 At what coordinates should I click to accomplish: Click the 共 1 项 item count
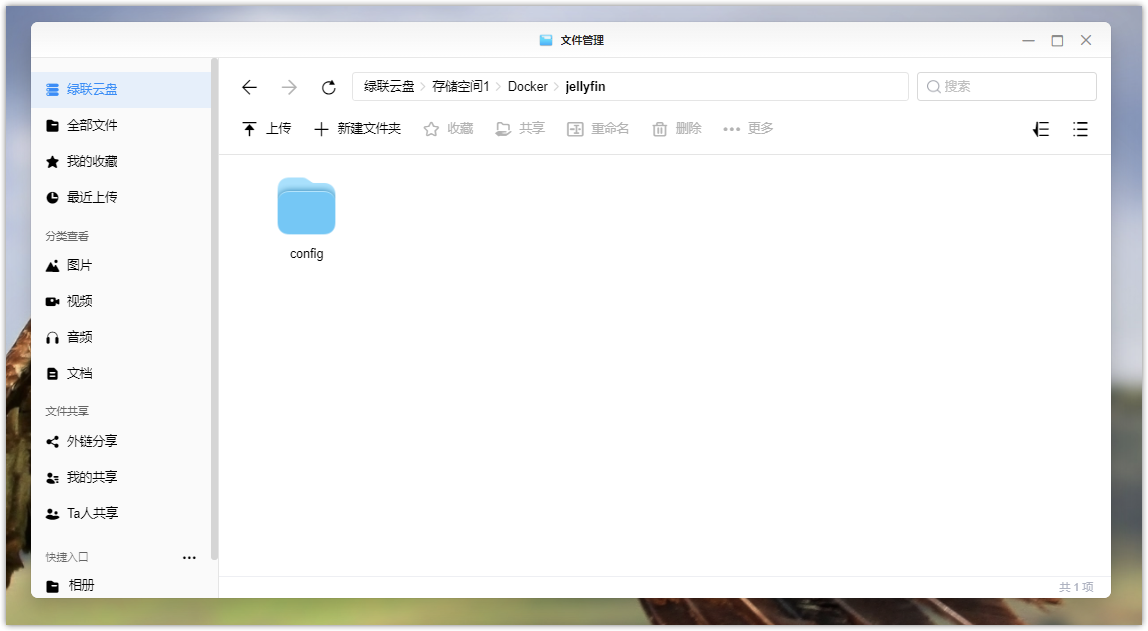[x=1076, y=587]
